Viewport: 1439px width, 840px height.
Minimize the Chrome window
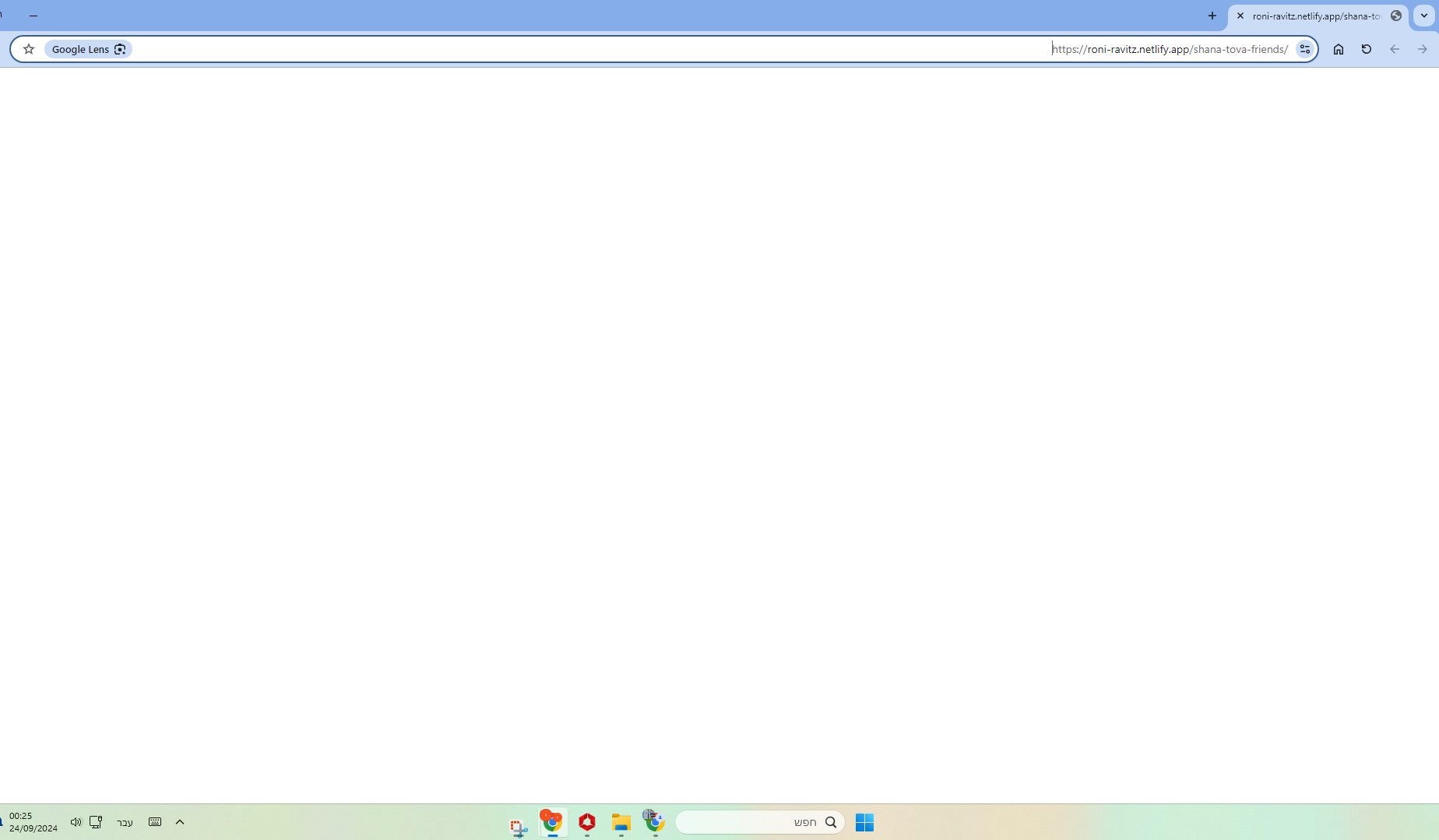33,16
